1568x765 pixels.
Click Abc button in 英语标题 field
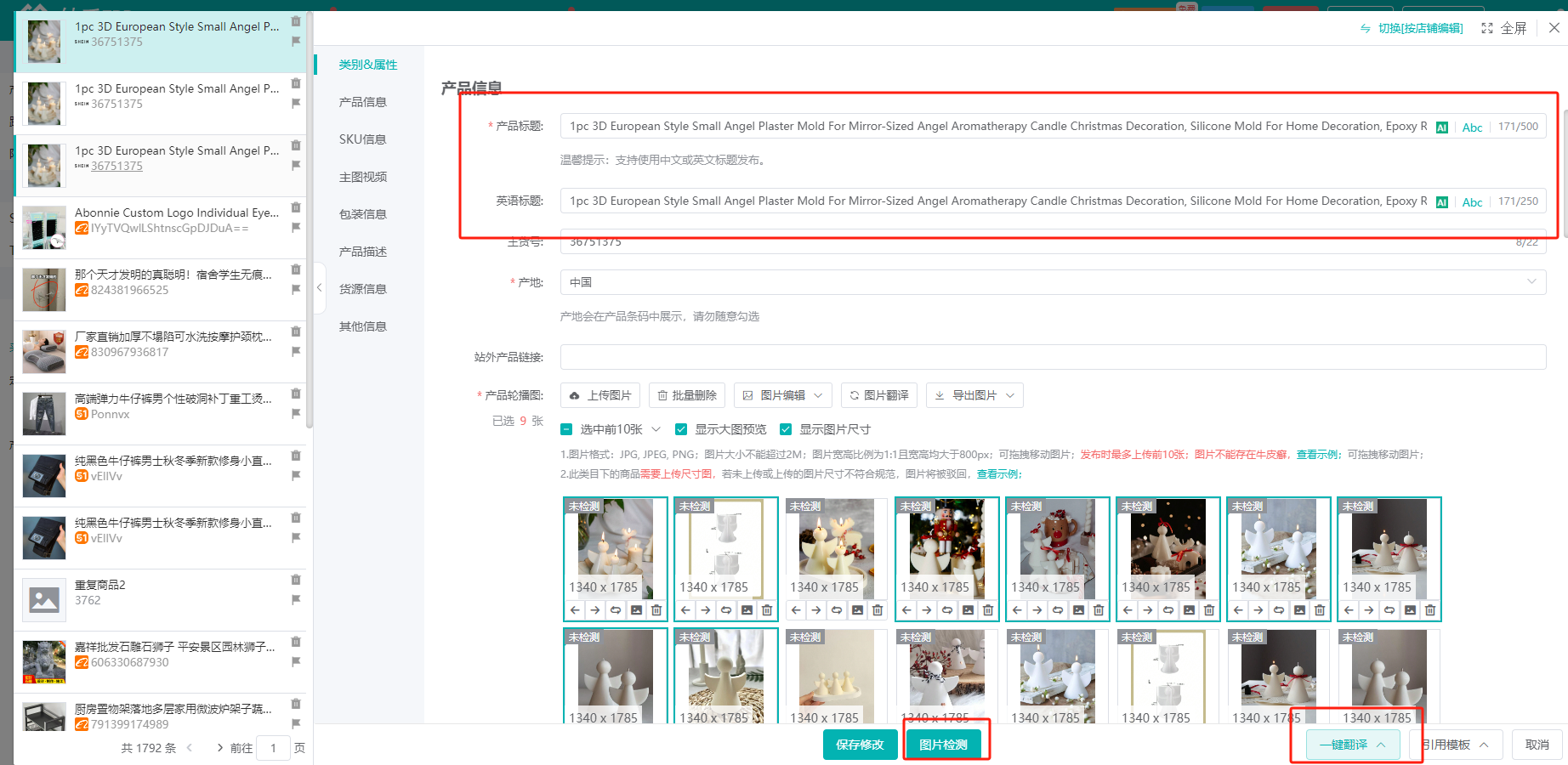coord(1472,202)
